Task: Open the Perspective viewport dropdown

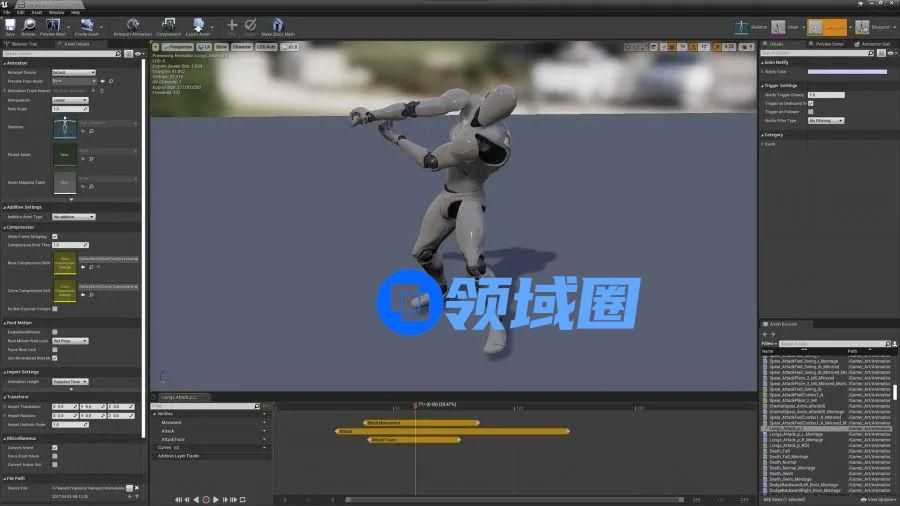Action: tap(178, 46)
